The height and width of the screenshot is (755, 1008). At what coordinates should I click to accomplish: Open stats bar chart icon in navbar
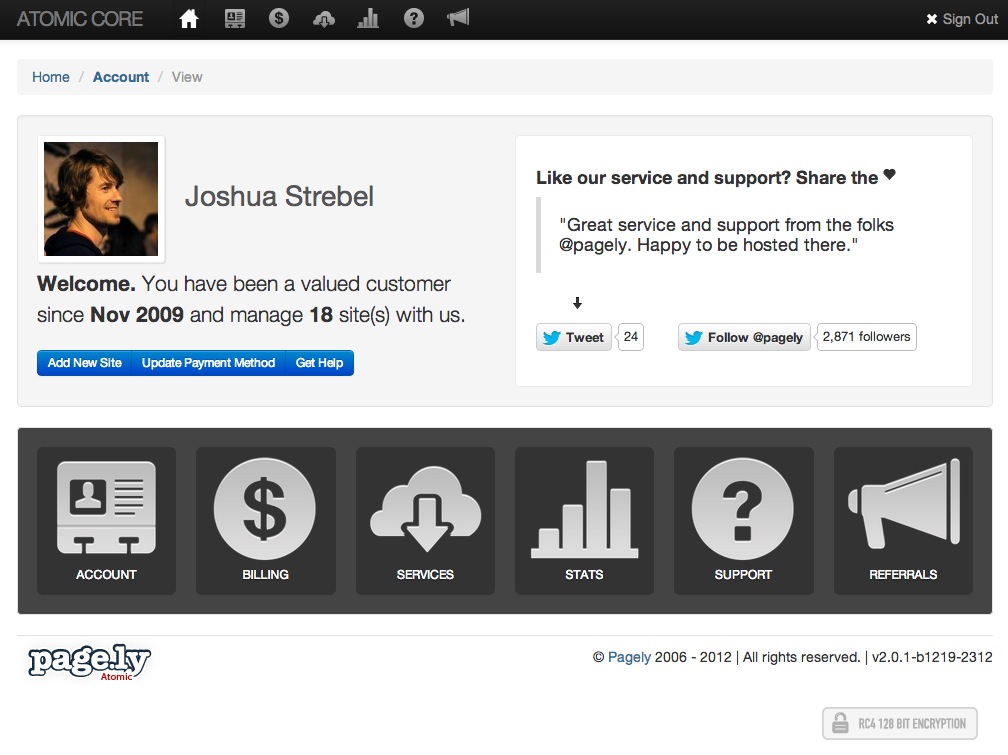tap(368, 19)
